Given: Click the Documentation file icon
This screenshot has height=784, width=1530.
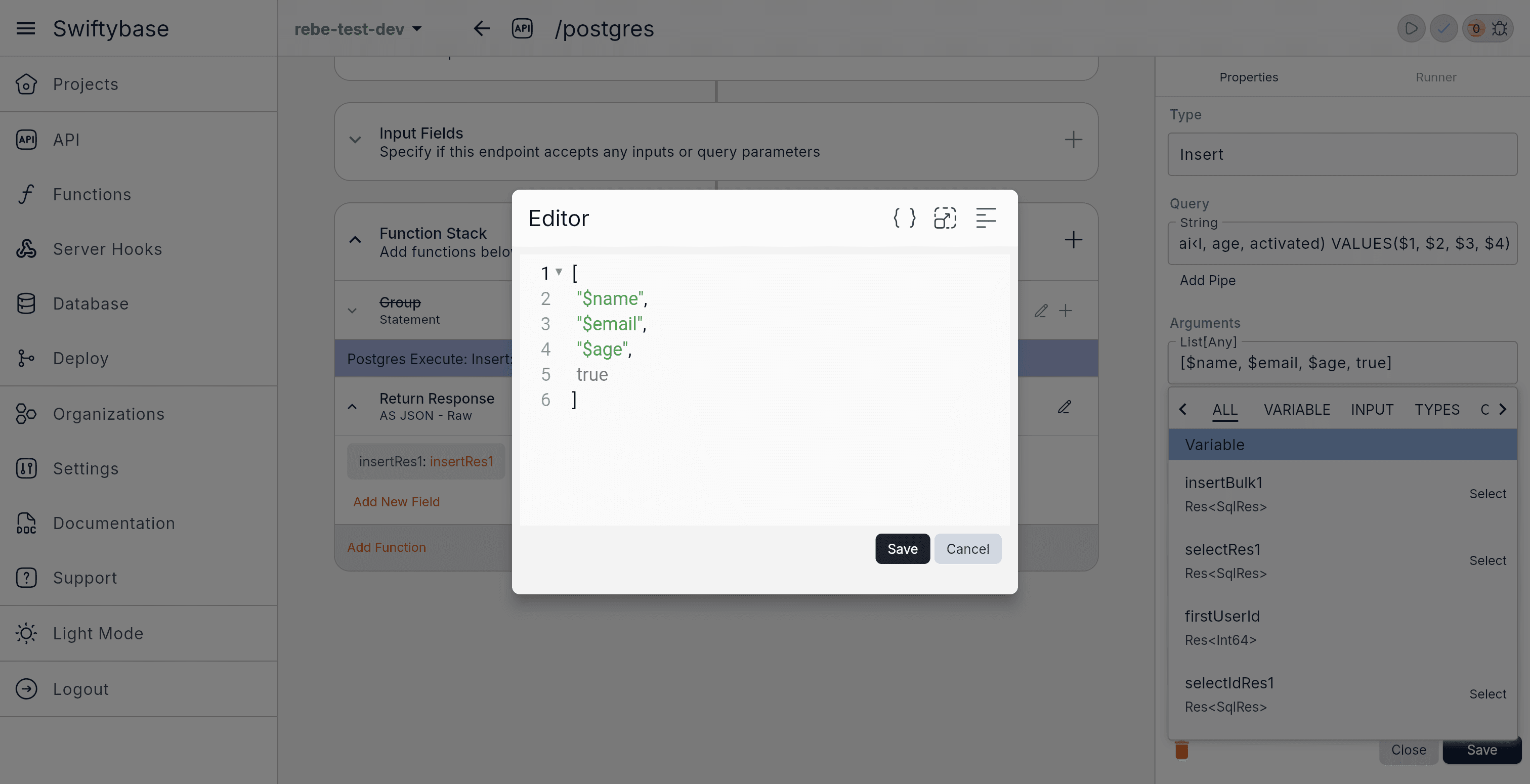Looking at the screenshot, I should pyautogui.click(x=26, y=522).
